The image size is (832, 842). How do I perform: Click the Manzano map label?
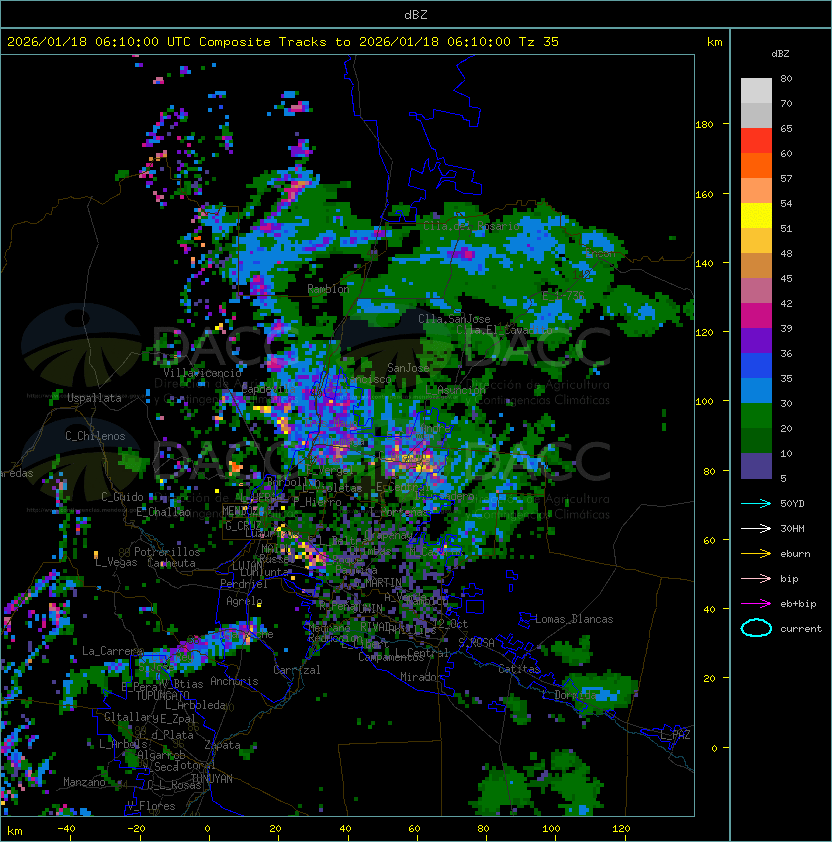[84, 782]
